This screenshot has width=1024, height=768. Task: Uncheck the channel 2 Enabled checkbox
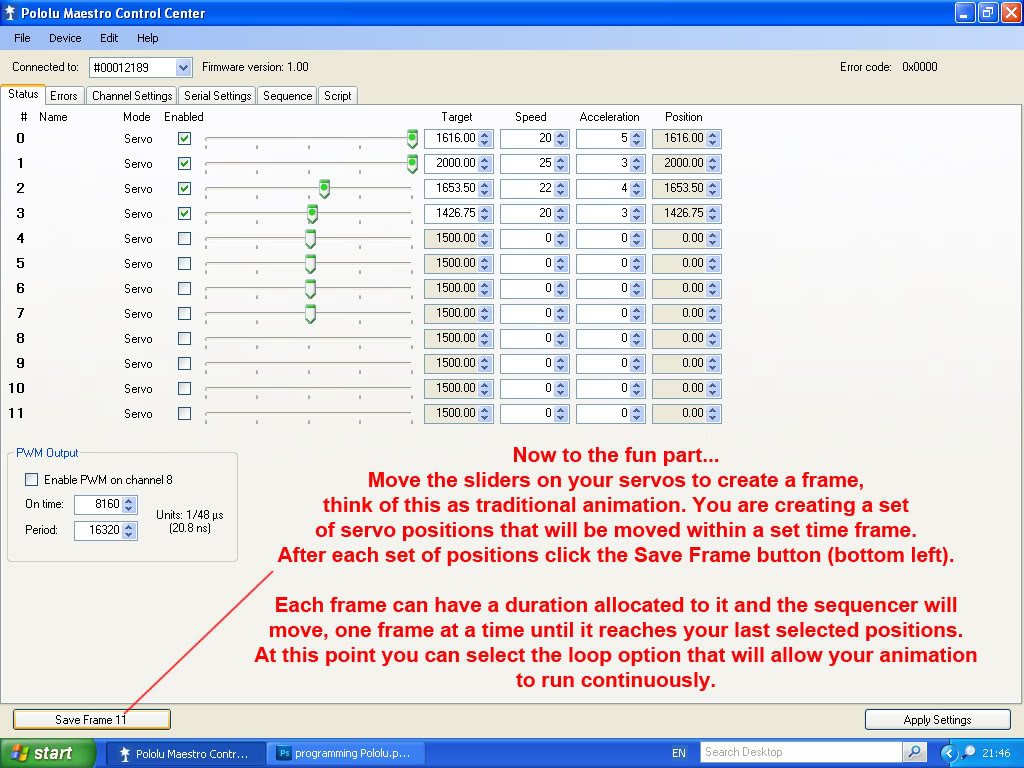click(x=185, y=189)
